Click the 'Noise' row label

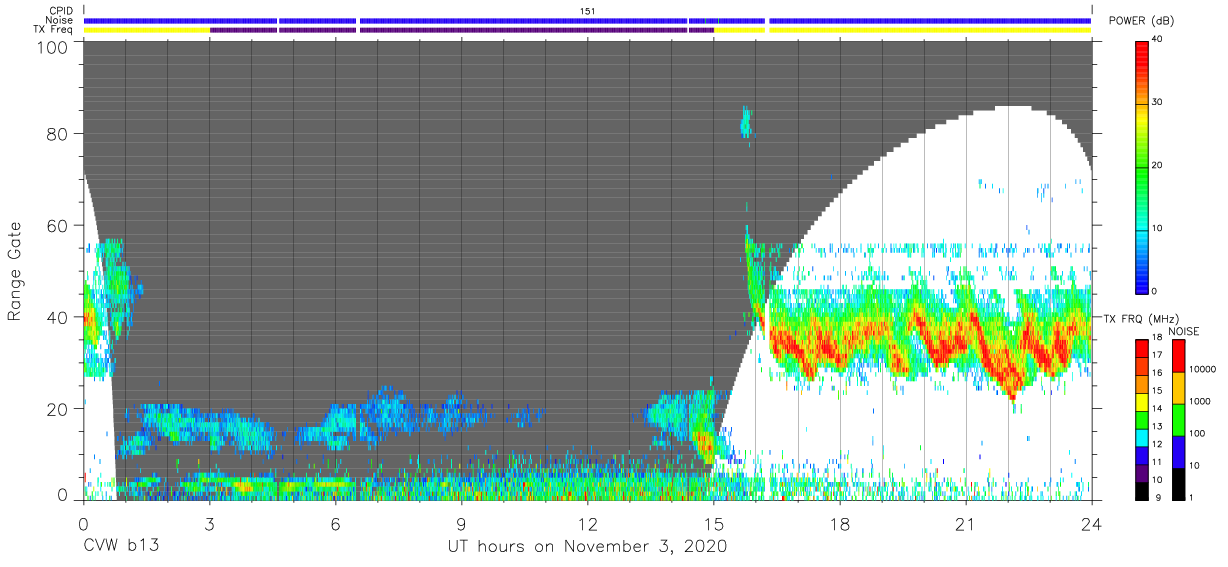click(x=59, y=20)
